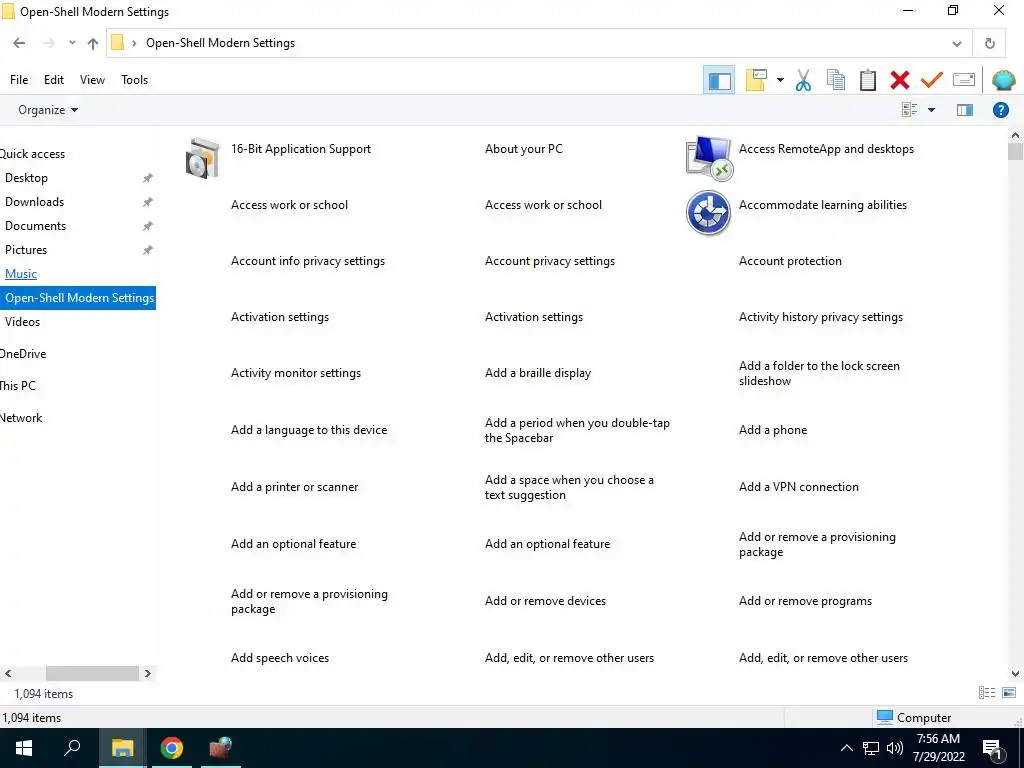Screen dimensions: 1024x768
Task: Open Windows Start menu
Action: (x=24, y=748)
